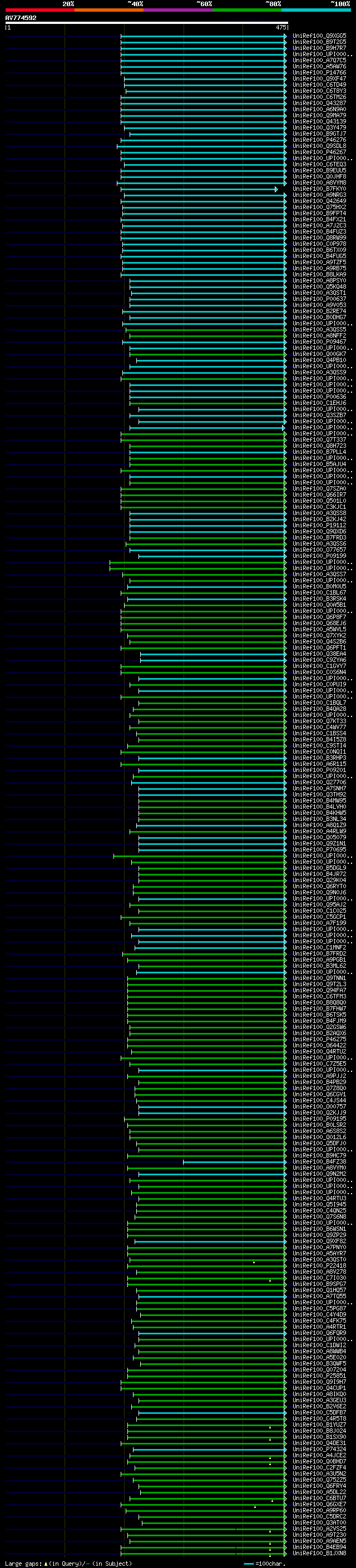Select the UniRef100_Q9MA79 label

tap(319, 116)
